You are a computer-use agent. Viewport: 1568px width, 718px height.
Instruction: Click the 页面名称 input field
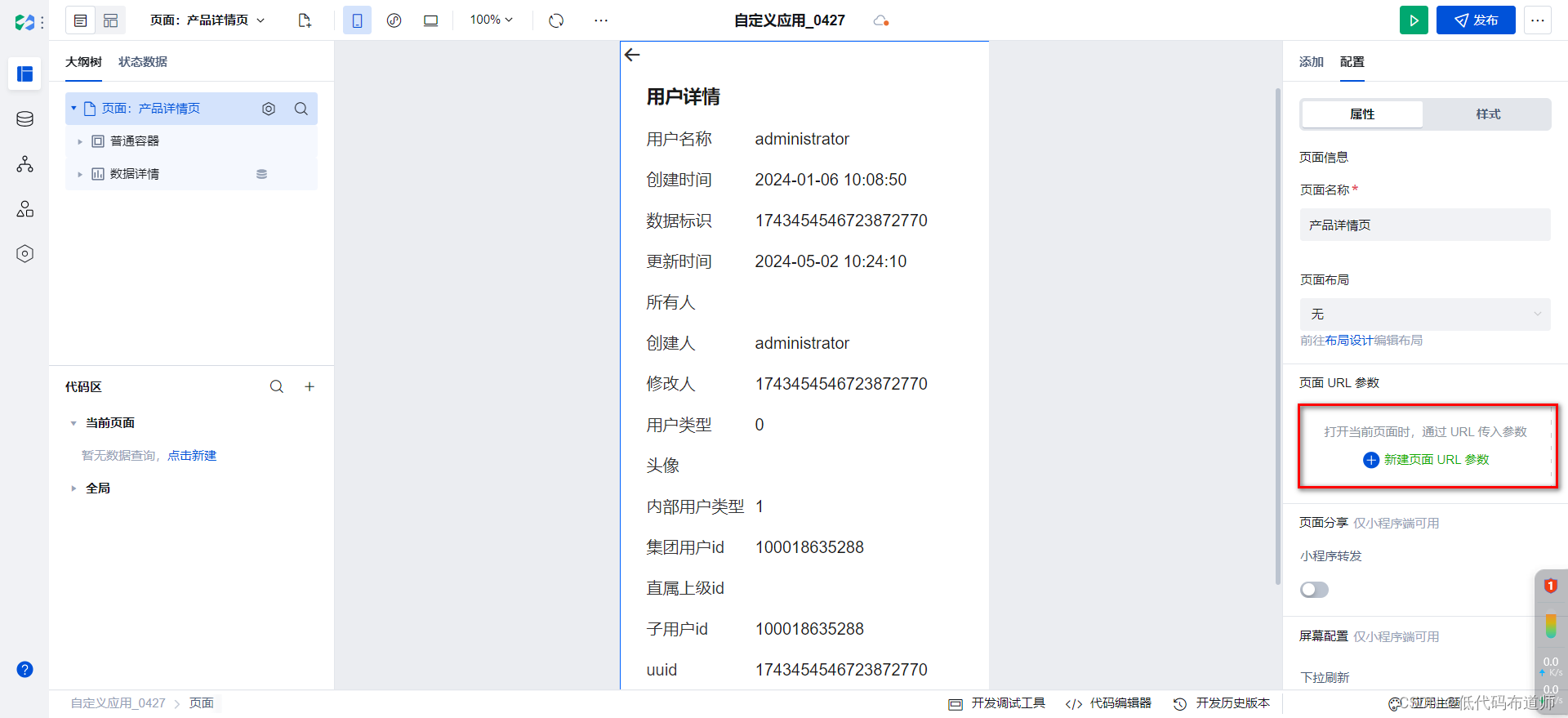[1425, 225]
